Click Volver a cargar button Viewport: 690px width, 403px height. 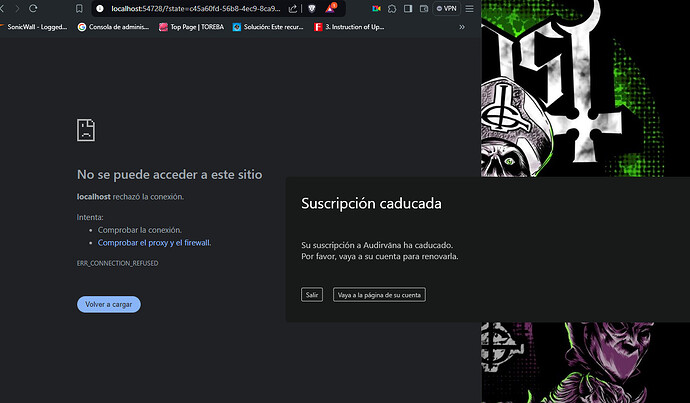point(109,304)
